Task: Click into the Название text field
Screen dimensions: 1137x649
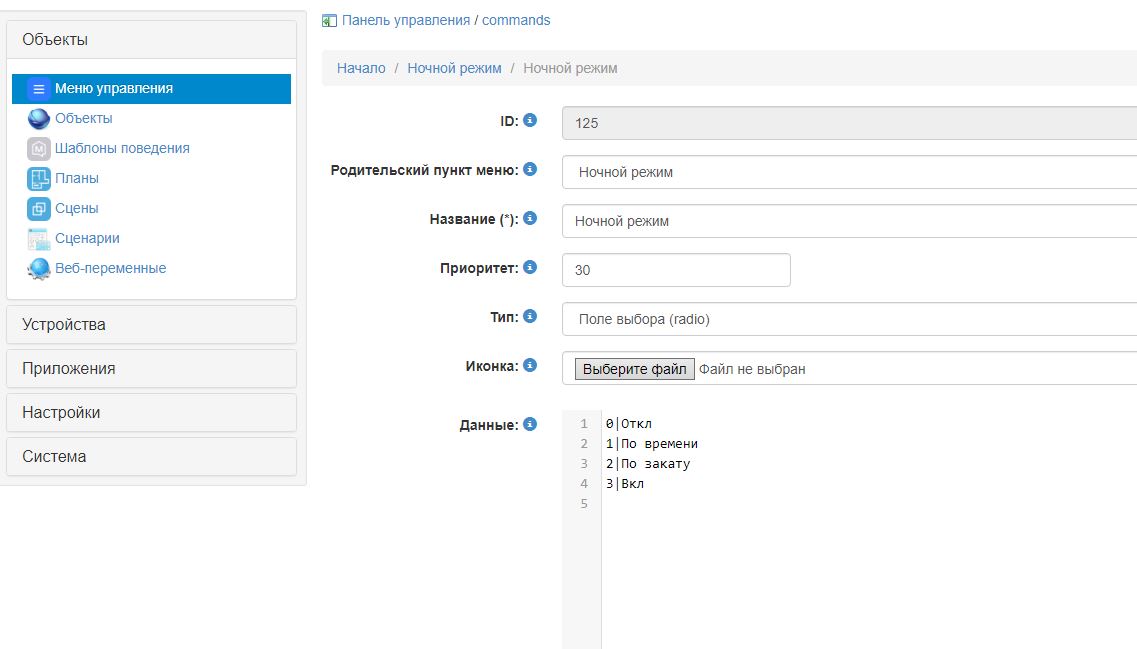Action: (x=848, y=221)
